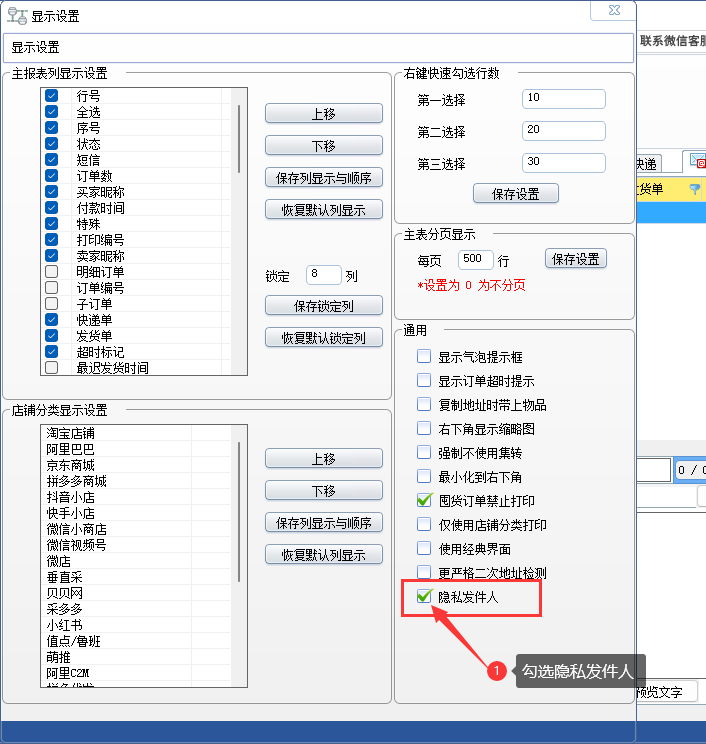Click the 第二选择 input field
The height and width of the screenshot is (744, 706).
pos(564,130)
